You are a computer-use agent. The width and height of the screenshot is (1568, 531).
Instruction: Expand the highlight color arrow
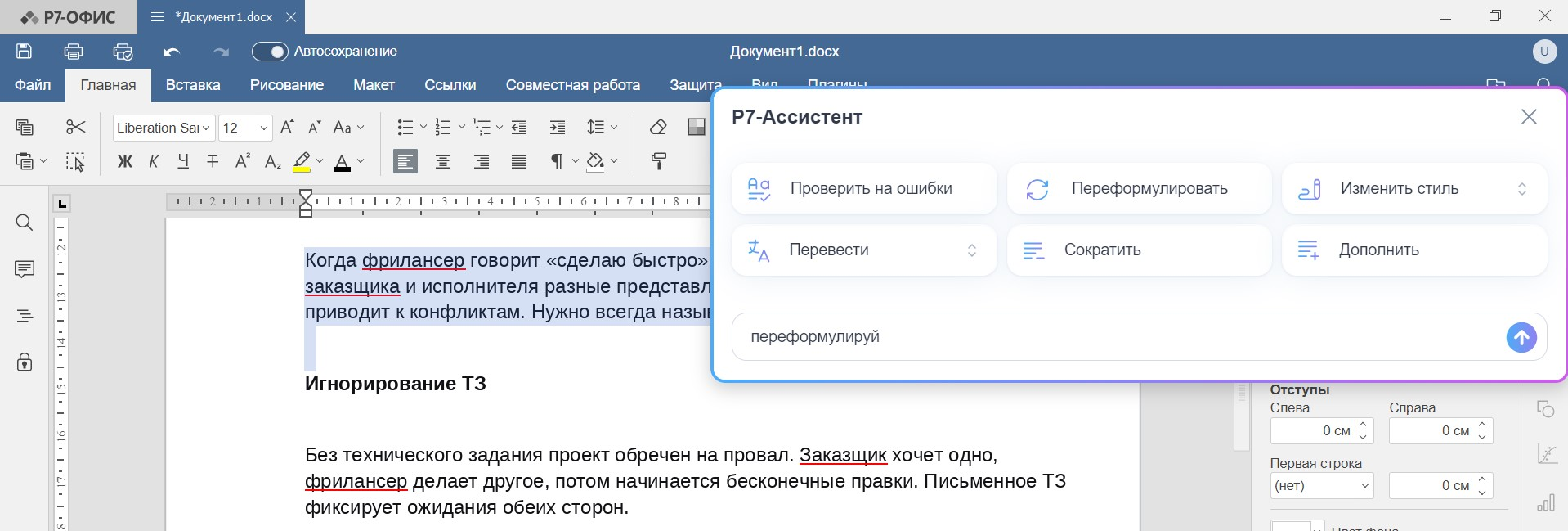tap(320, 161)
